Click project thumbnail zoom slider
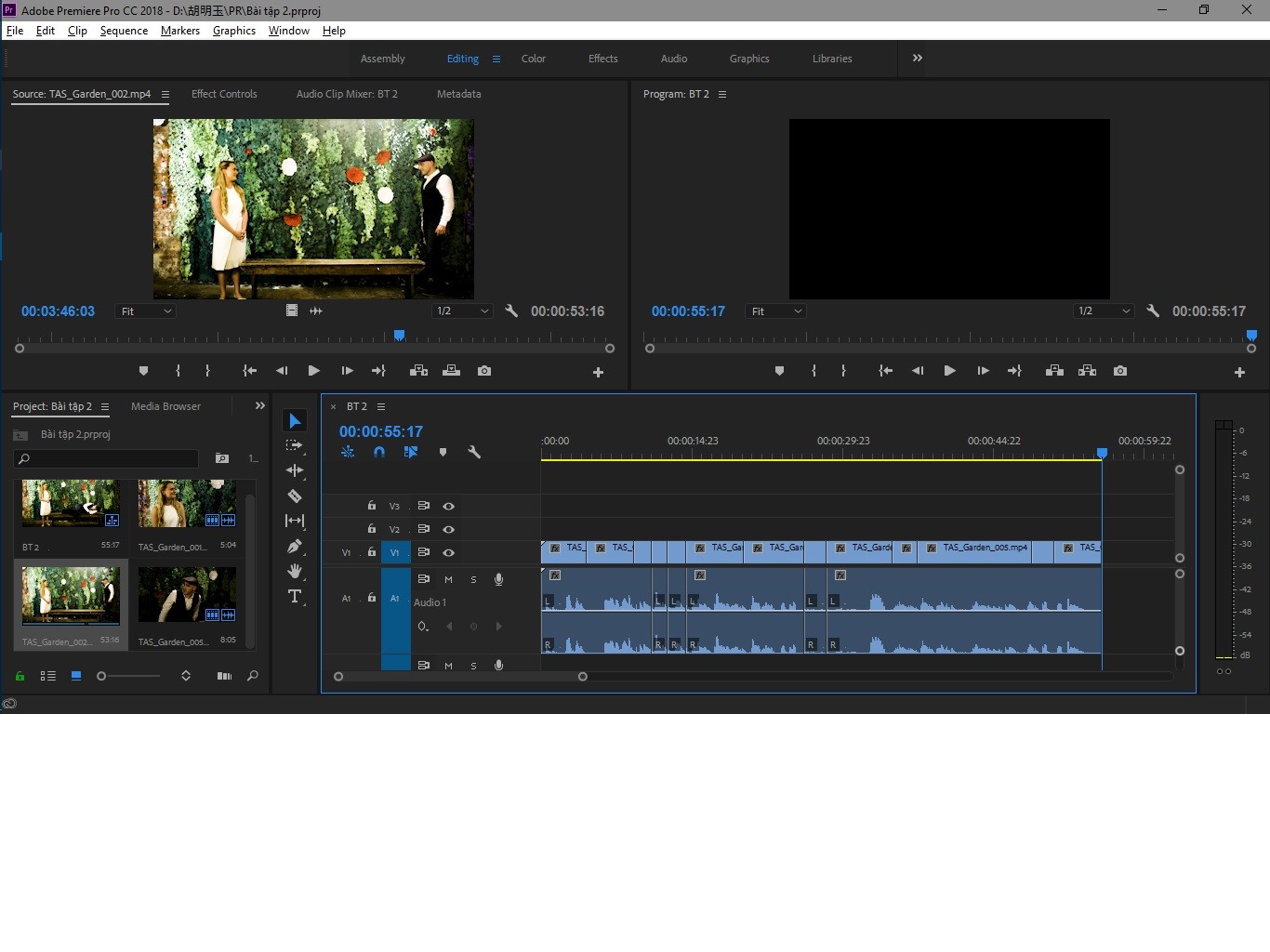This screenshot has height=952, width=1270. tap(129, 676)
